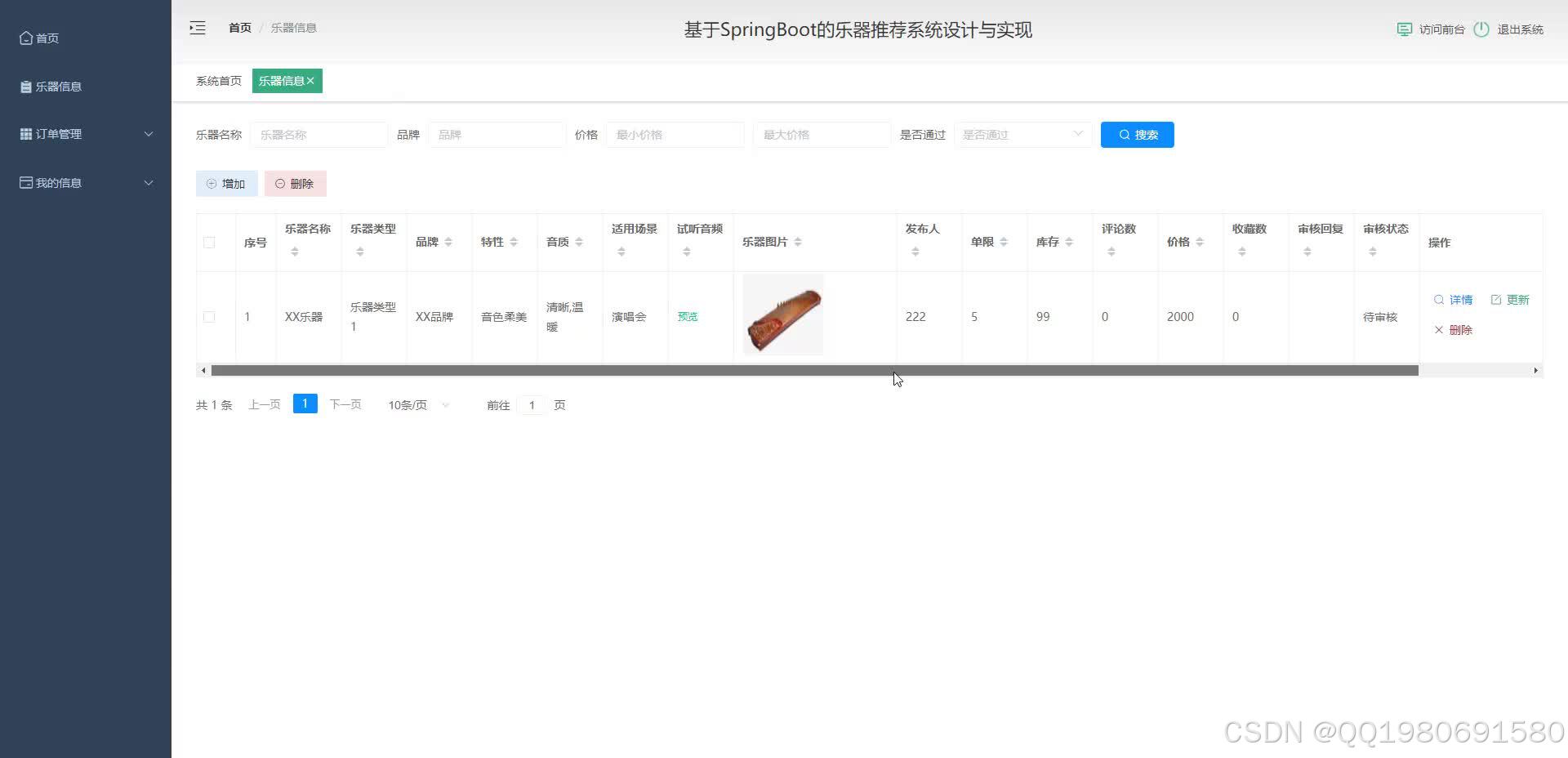The height and width of the screenshot is (758, 1568).
Task: Open the 10条/页 page size dropdown
Action: coord(416,404)
